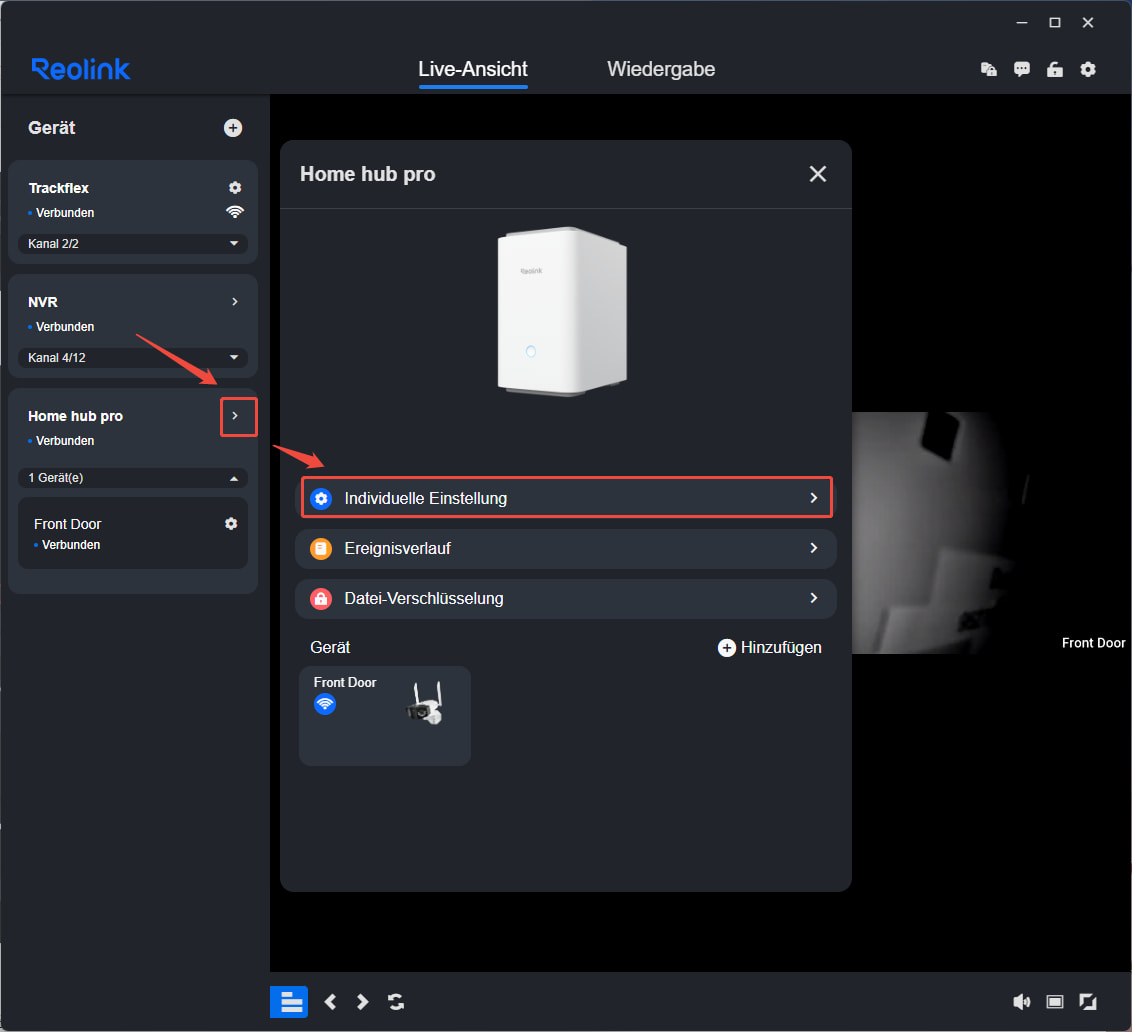
Task: Close the Home hub pro dialog
Action: (x=817, y=174)
